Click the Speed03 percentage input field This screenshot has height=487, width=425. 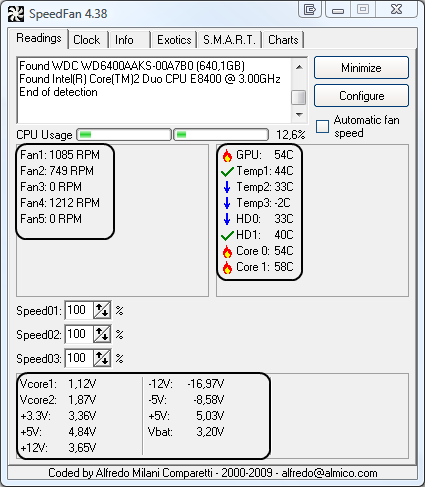coord(79,358)
